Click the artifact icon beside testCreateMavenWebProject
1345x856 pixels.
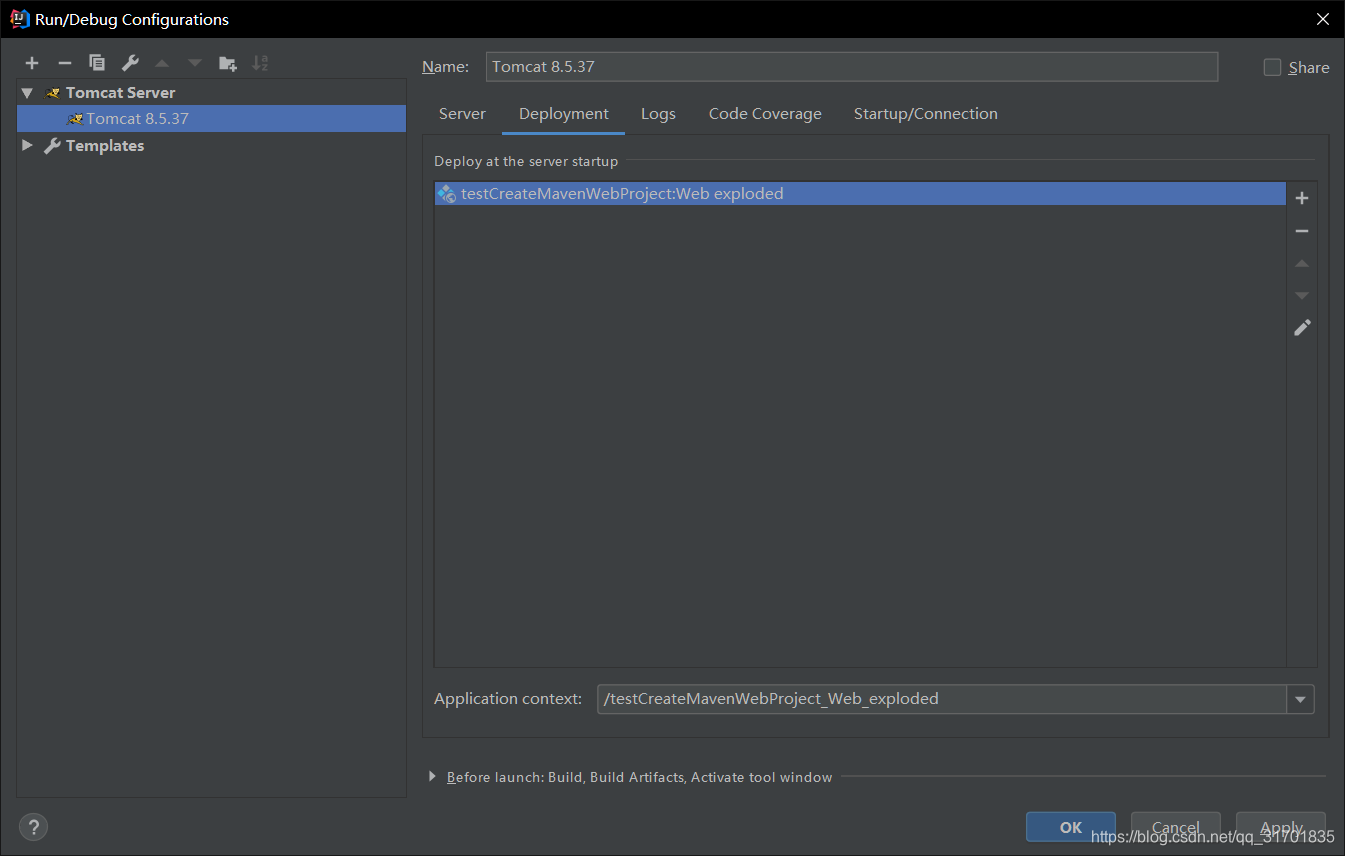pyautogui.click(x=447, y=193)
